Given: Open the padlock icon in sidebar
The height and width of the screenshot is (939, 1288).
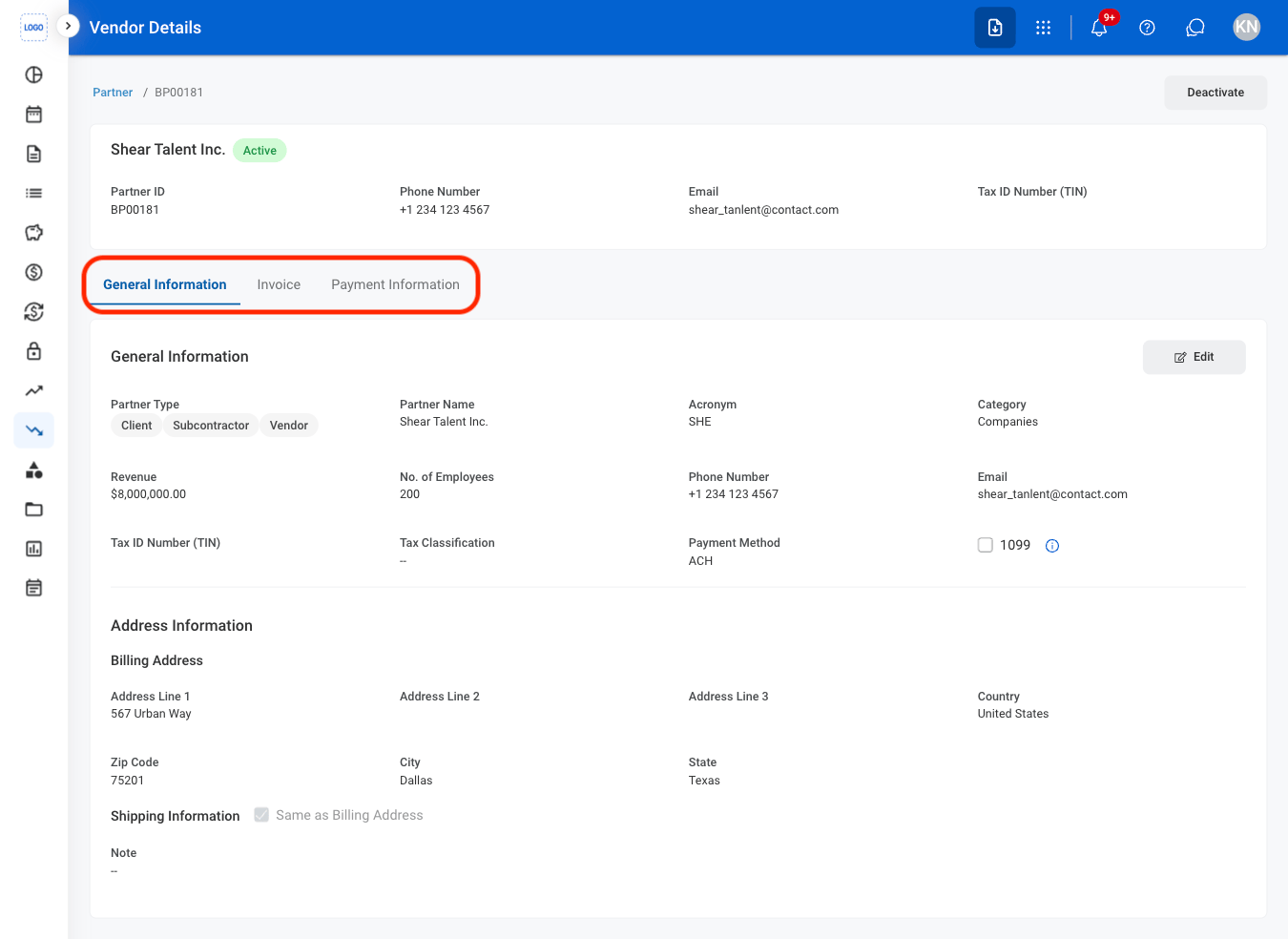Looking at the screenshot, I should coord(34,351).
